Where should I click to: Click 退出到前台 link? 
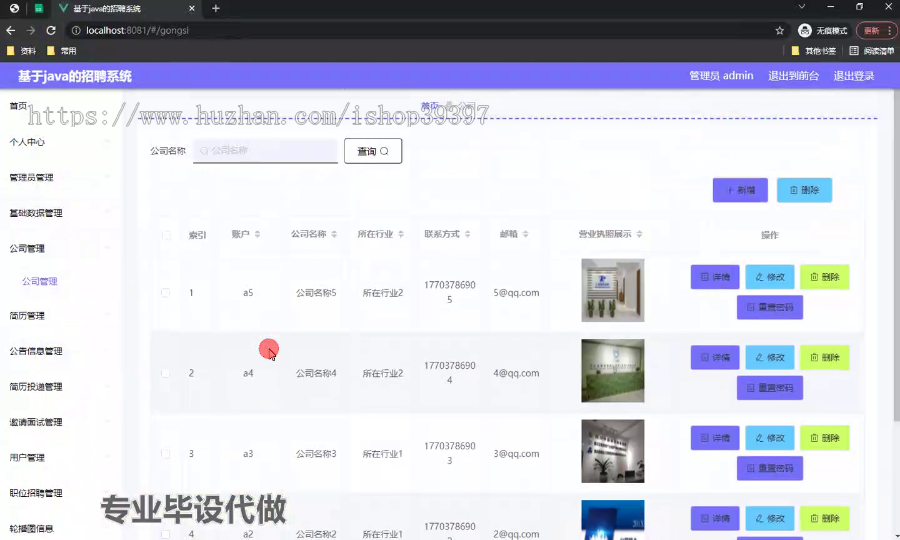point(793,76)
